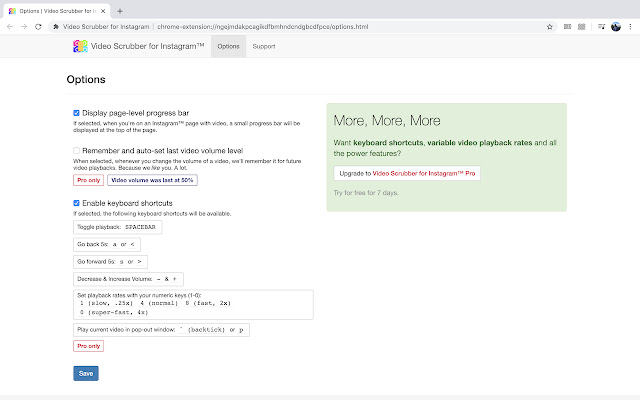Image resolution: width=640 pixels, height=400 pixels.
Task: Click Video volume was last at 50% badge
Action: point(152,180)
